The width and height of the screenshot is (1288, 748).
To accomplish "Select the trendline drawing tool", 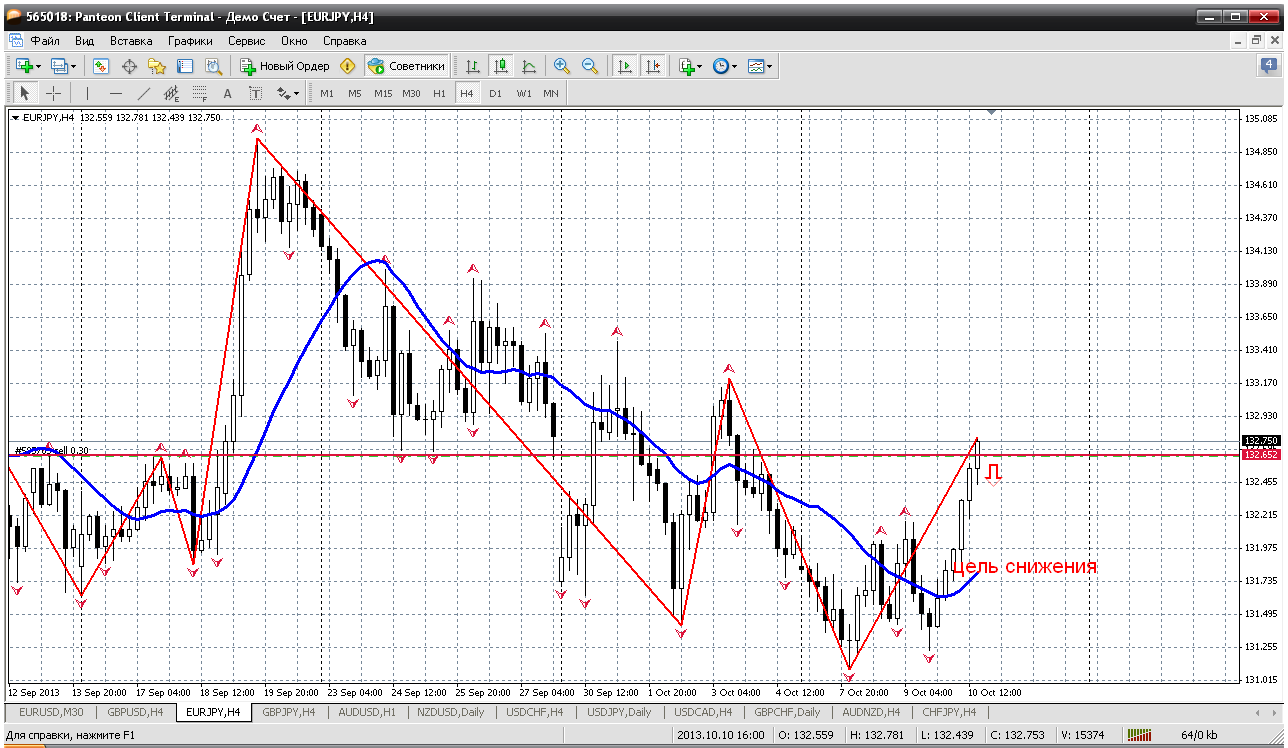I will [143, 93].
